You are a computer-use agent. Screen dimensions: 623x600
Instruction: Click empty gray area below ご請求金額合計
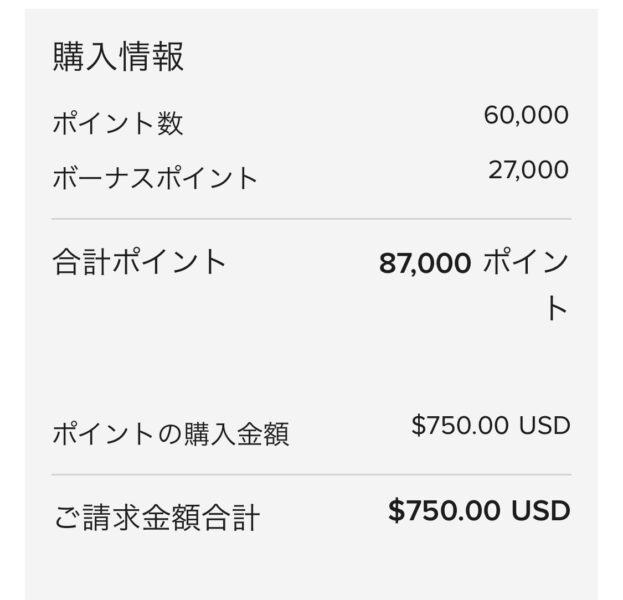click(x=312, y=568)
